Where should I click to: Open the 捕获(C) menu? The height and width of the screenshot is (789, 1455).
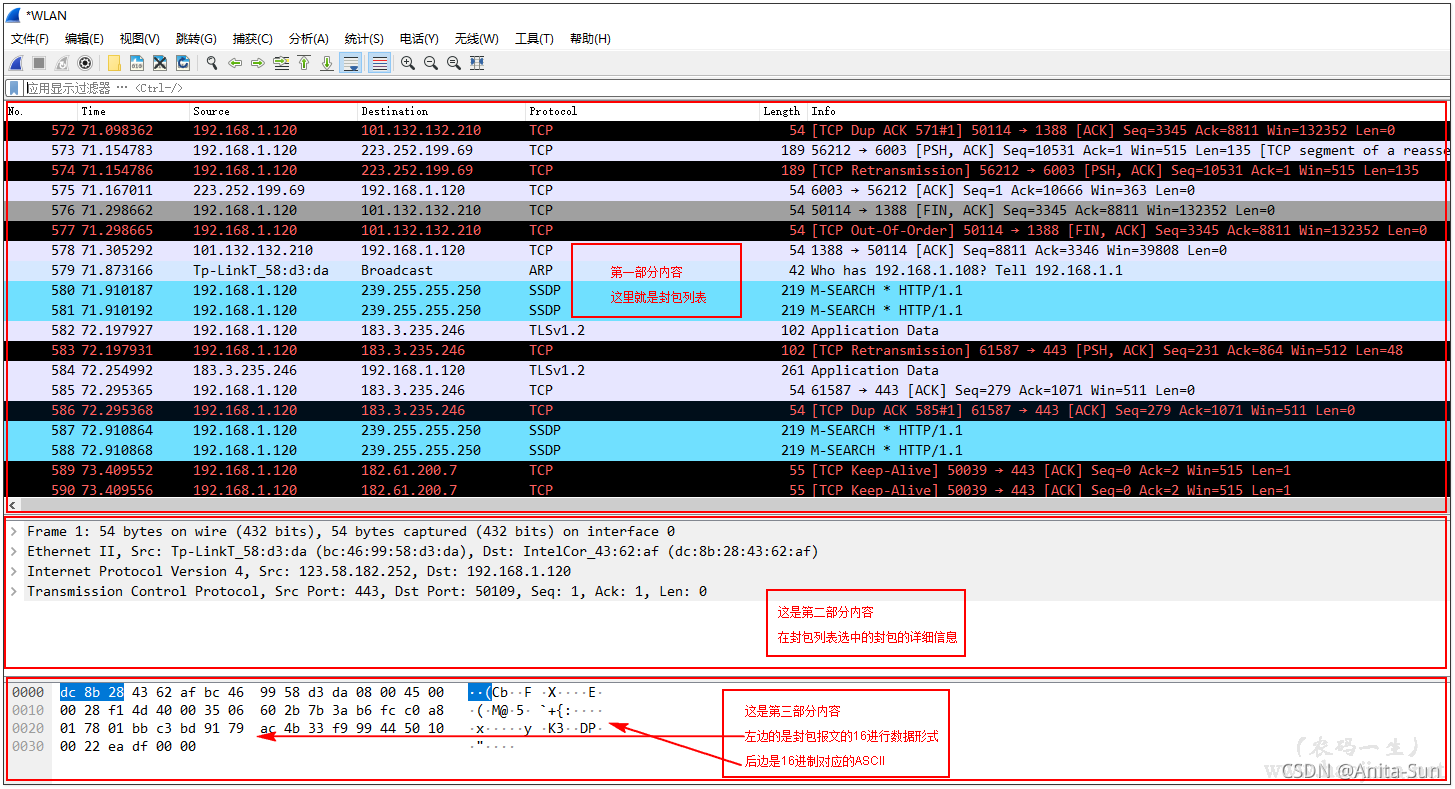(x=252, y=39)
